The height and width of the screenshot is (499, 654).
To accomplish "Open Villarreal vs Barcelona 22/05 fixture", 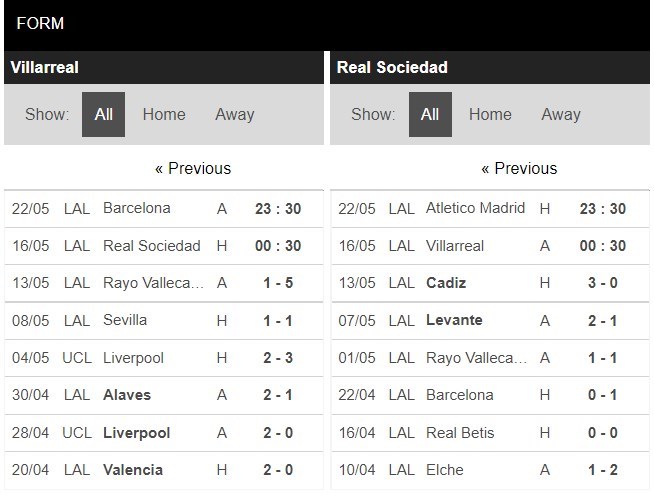I will pyautogui.click(x=164, y=209).
